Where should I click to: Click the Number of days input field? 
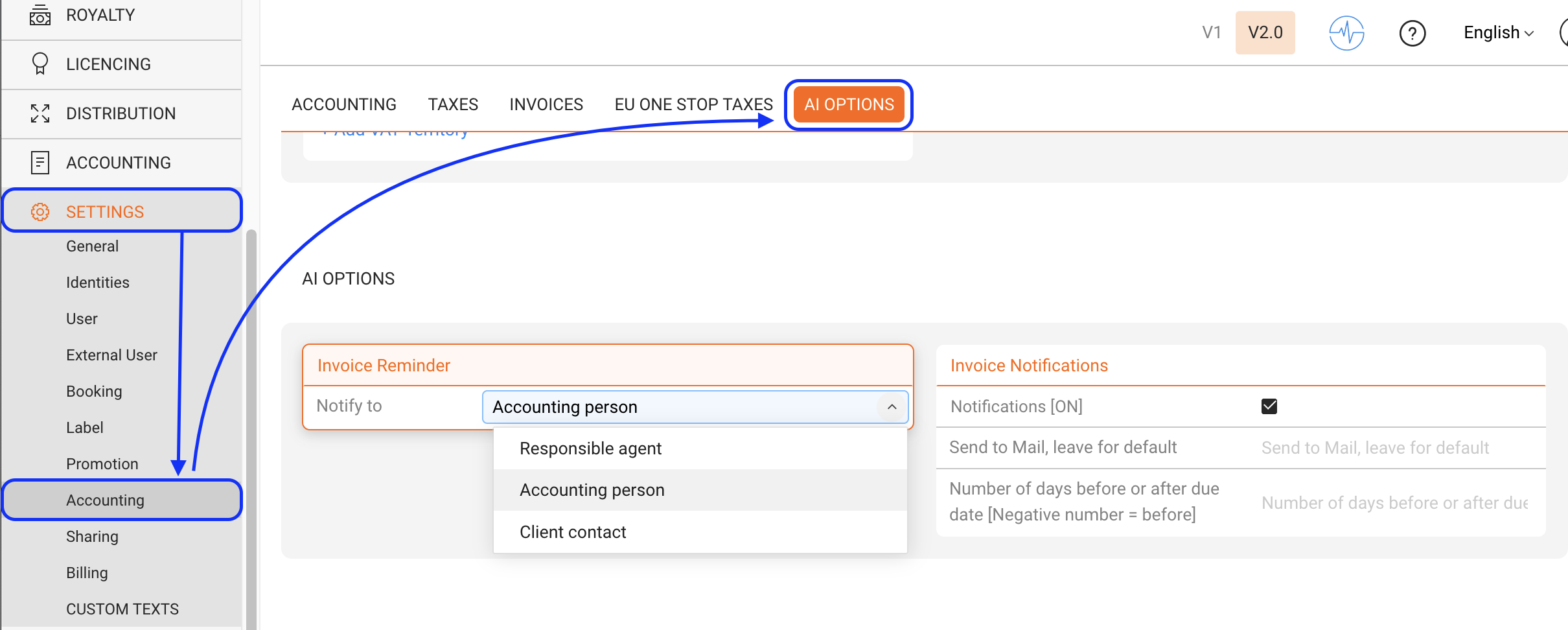pos(1396,503)
